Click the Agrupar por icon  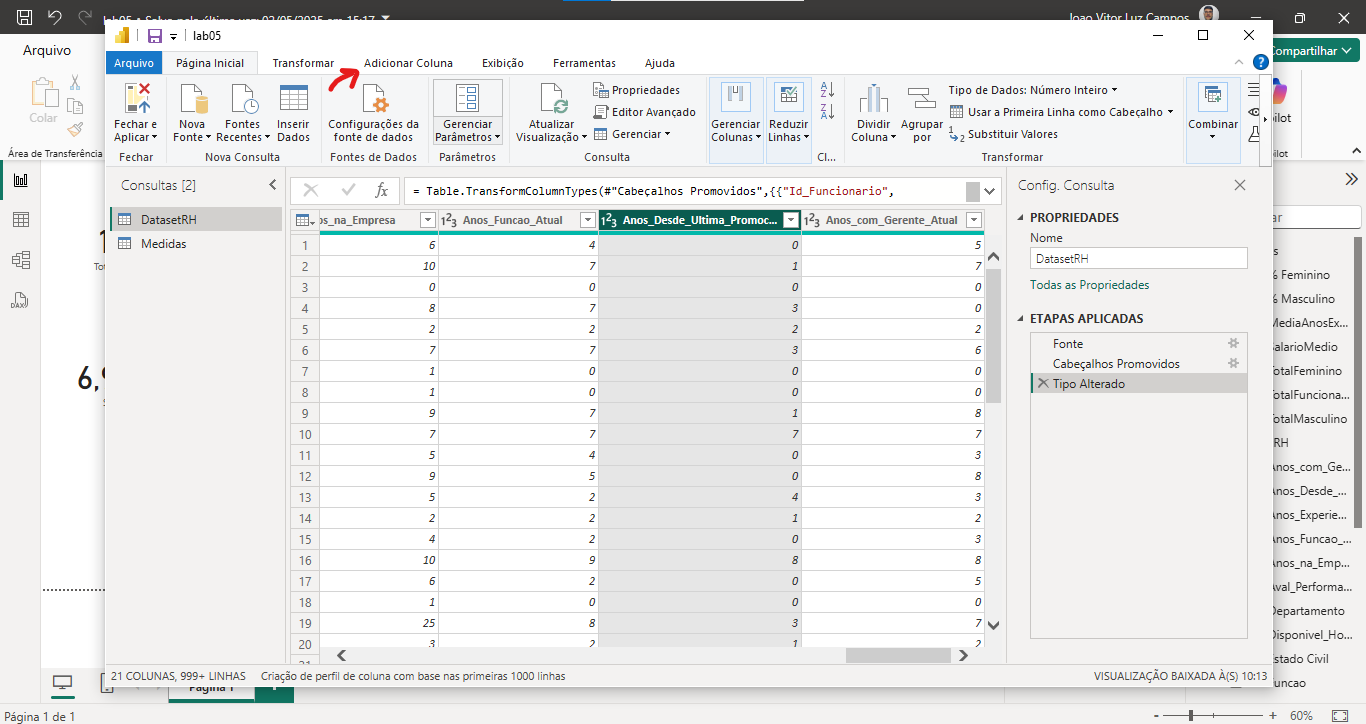tap(922, 98)
